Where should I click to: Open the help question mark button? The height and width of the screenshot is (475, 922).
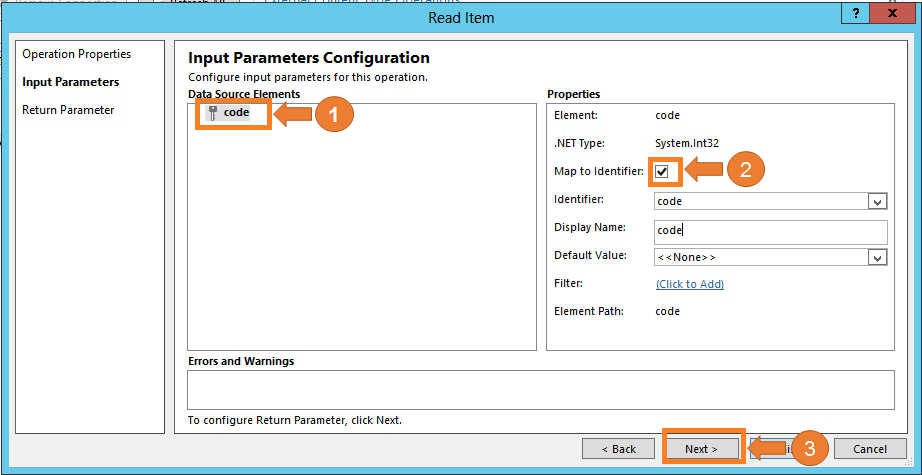coord(856,14)
